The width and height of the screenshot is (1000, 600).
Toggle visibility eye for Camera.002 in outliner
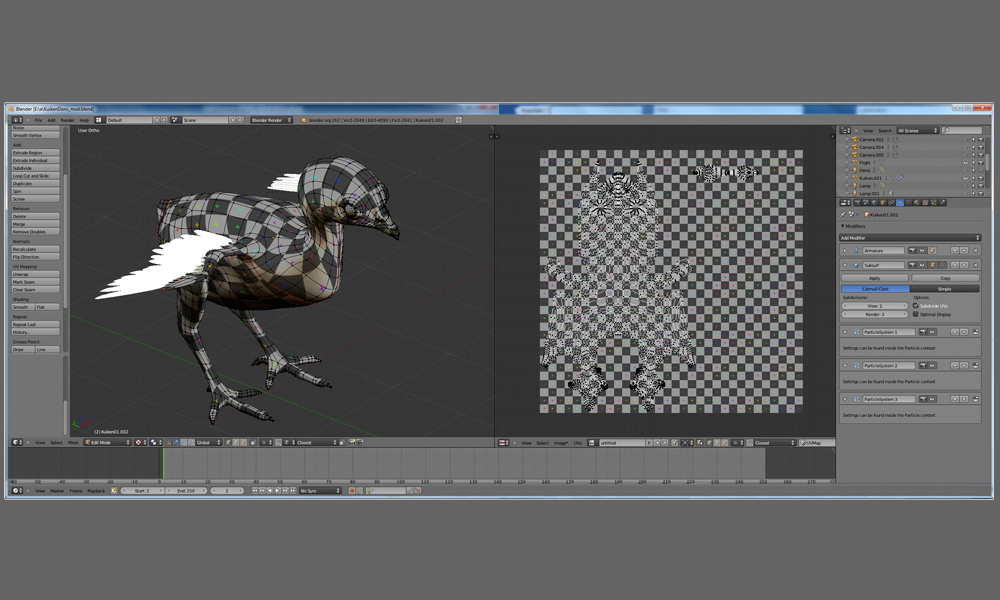(x=967, y=139)
